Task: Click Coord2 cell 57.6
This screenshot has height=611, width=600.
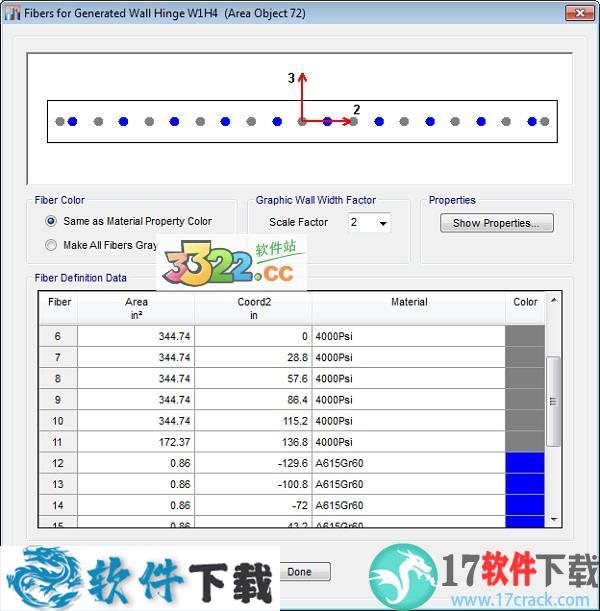Action: coord(254,378)
